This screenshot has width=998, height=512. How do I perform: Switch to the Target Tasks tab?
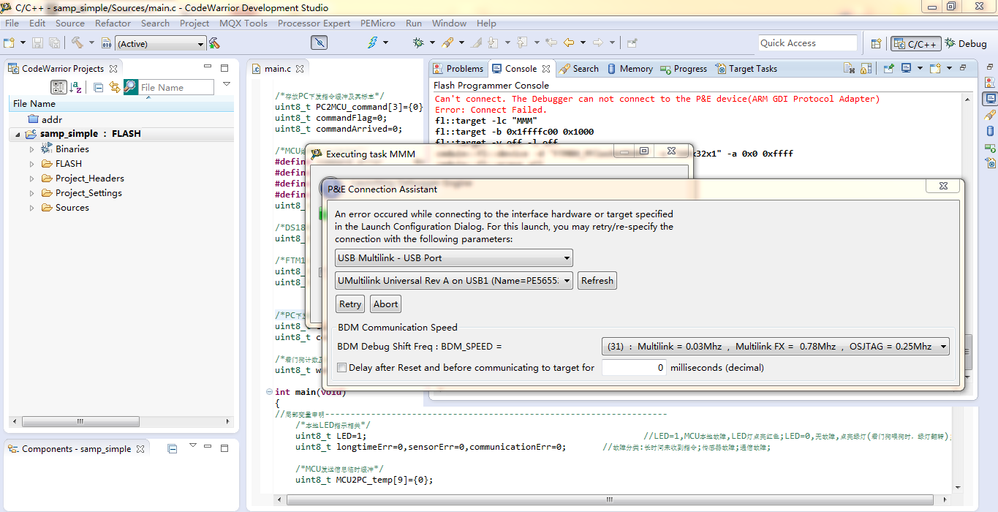[746, 69]
